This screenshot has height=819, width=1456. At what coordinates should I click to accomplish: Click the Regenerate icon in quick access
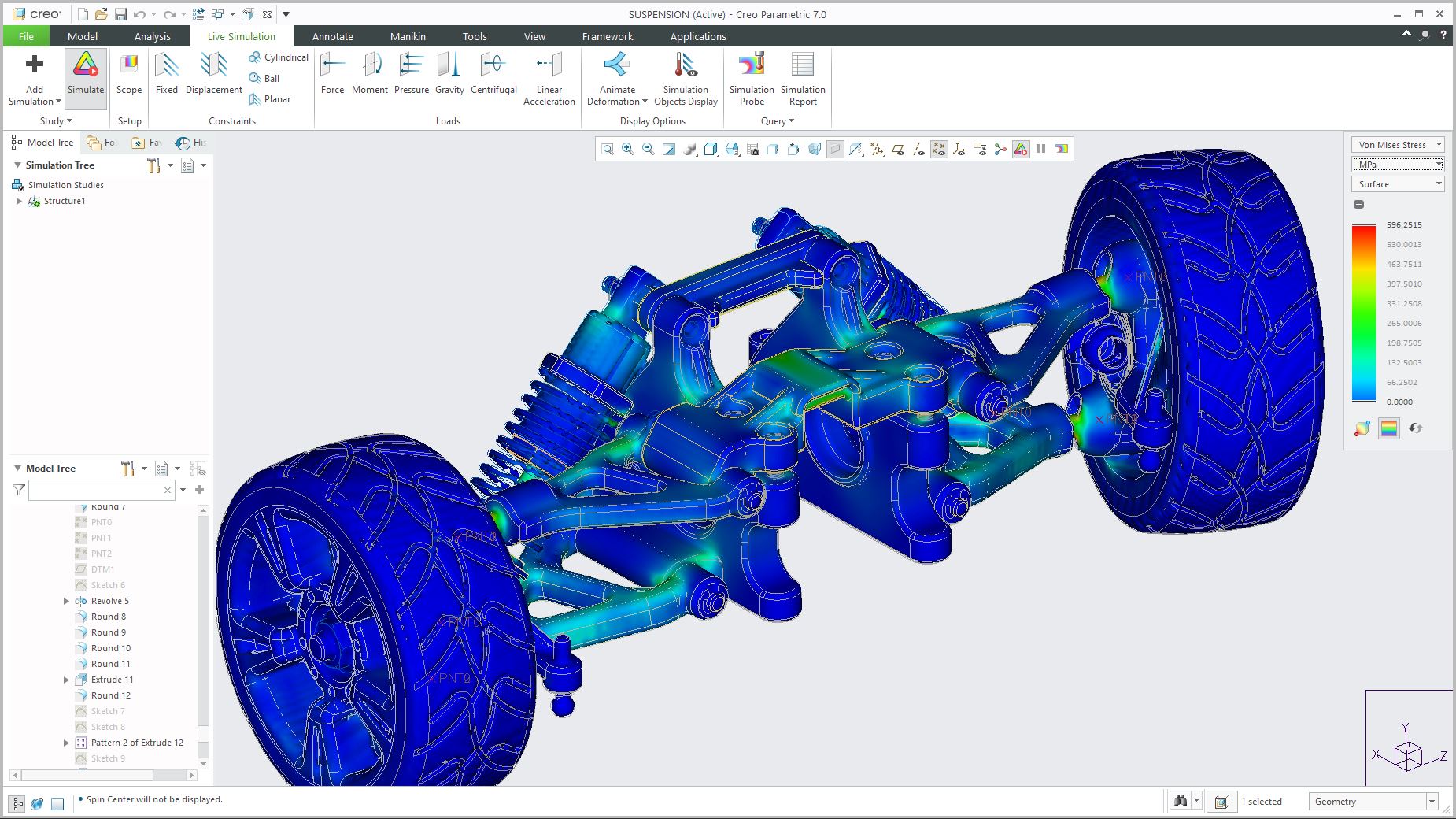[x=198, y=14]
